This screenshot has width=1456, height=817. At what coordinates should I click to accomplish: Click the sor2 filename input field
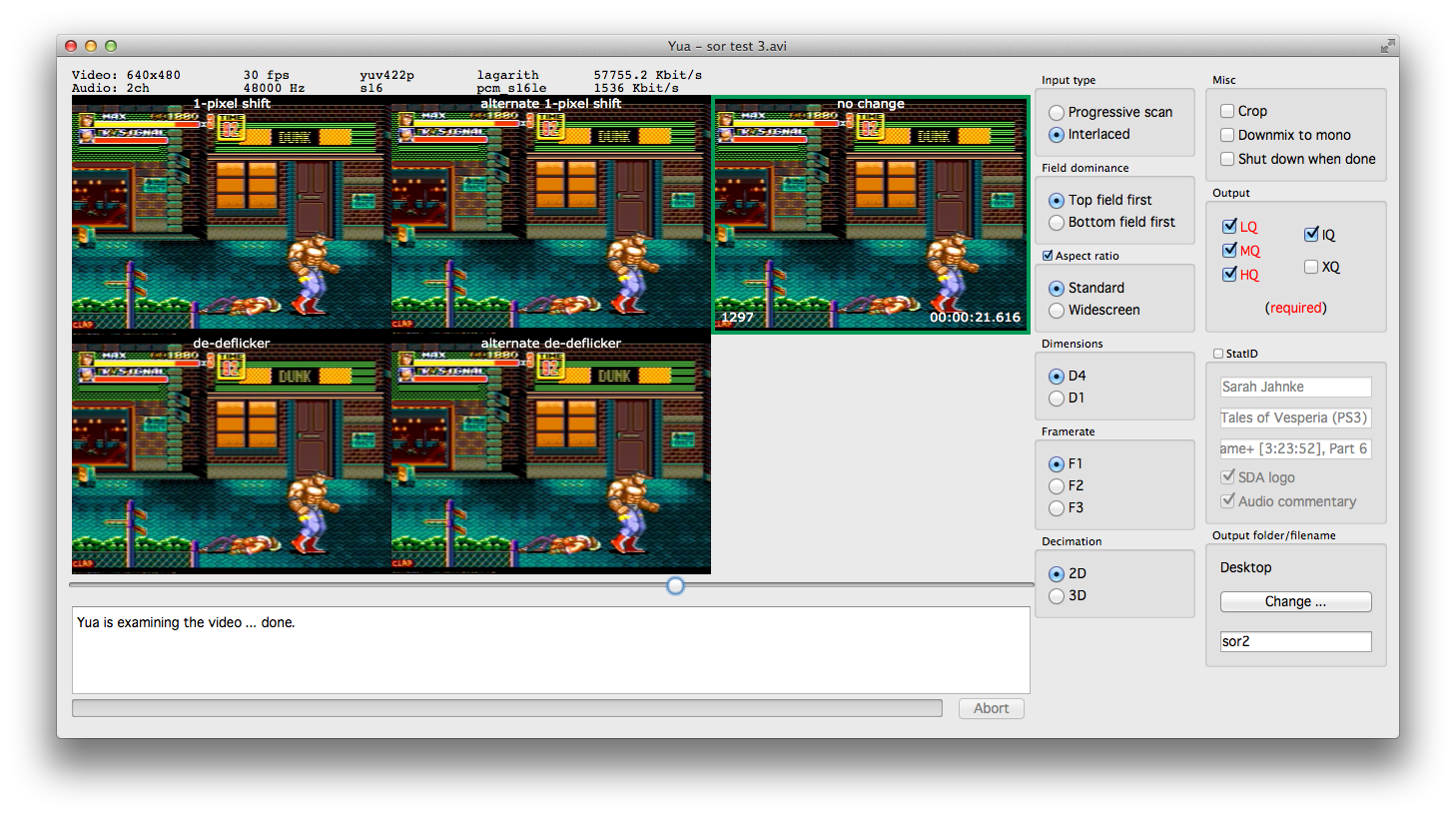[x=1295, y=641]
